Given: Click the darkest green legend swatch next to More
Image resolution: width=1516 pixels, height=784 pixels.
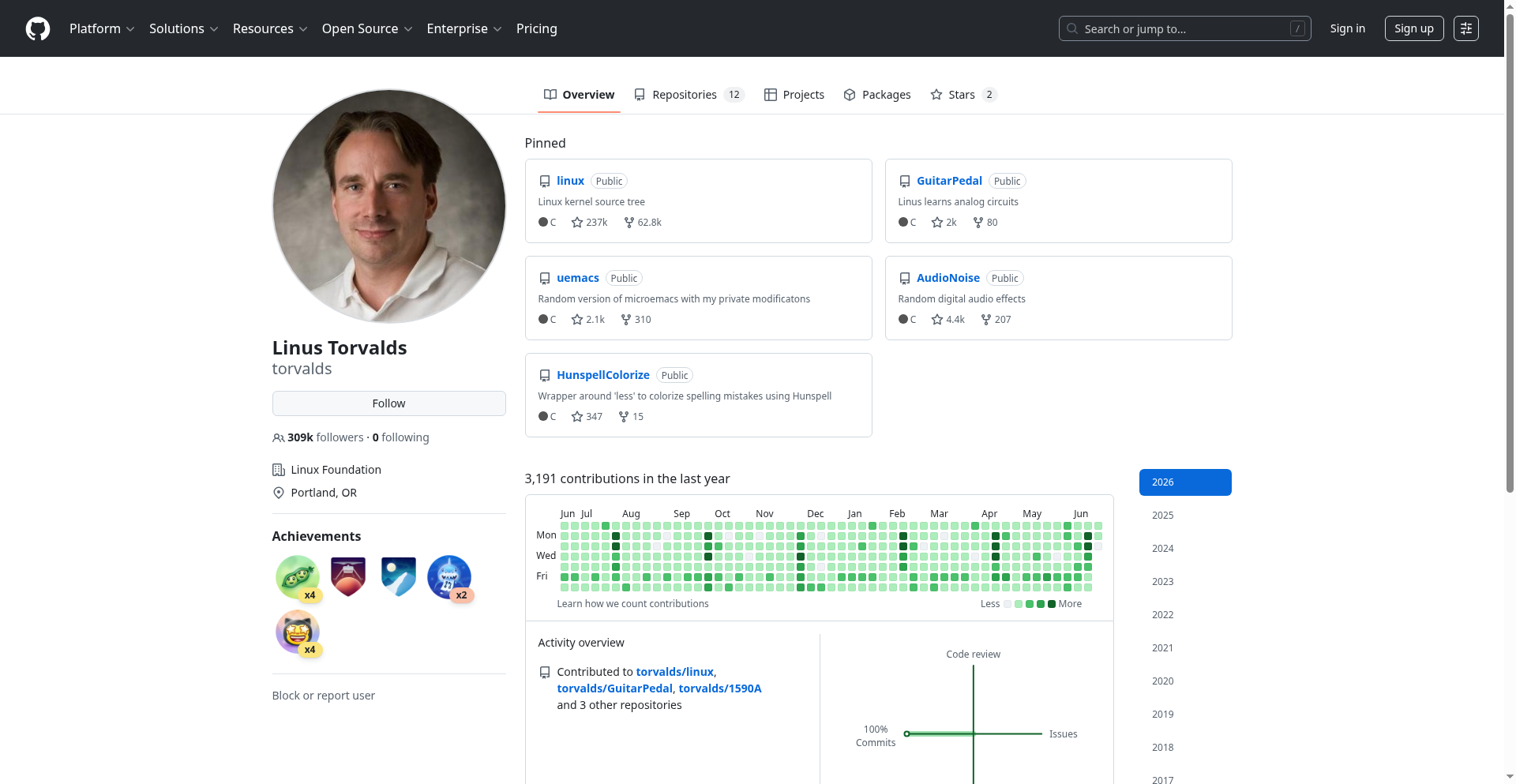Looking at the screenshot, I should (1052, 604).
